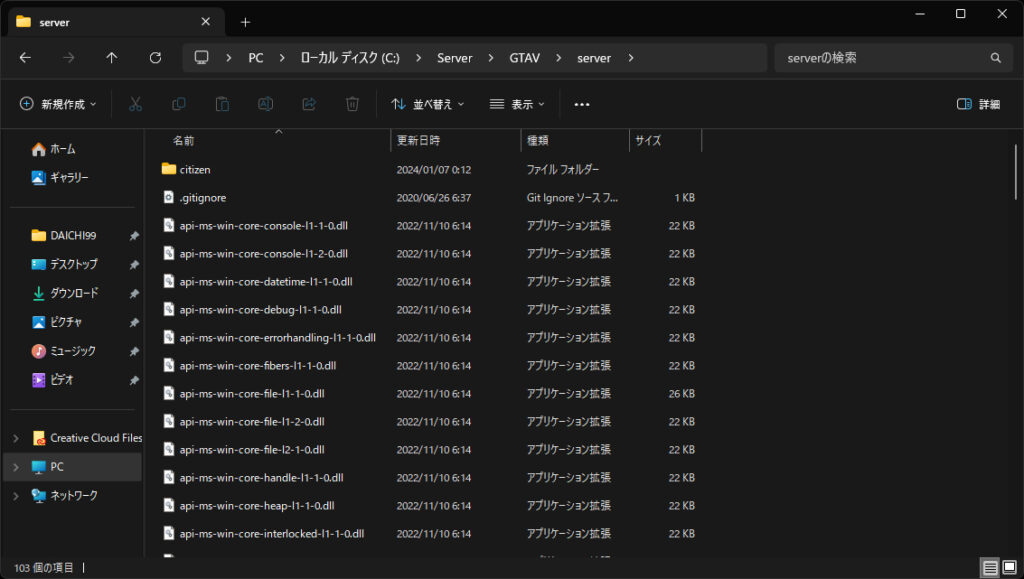Viewport: 1024px width, 579px height.
Task: Click the Rename icon in toolbar
Action: [x=265, y=104]
